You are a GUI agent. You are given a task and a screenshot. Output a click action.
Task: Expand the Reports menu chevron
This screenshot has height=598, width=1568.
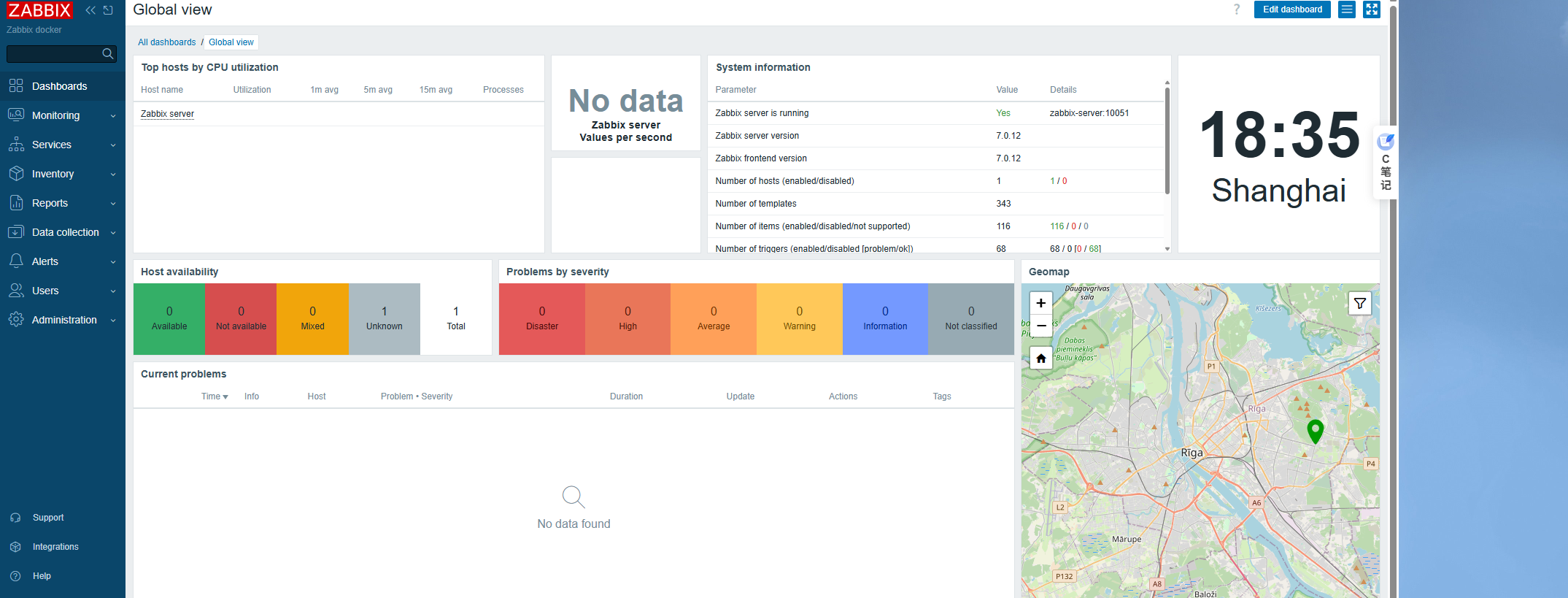[x=113, y=204]
